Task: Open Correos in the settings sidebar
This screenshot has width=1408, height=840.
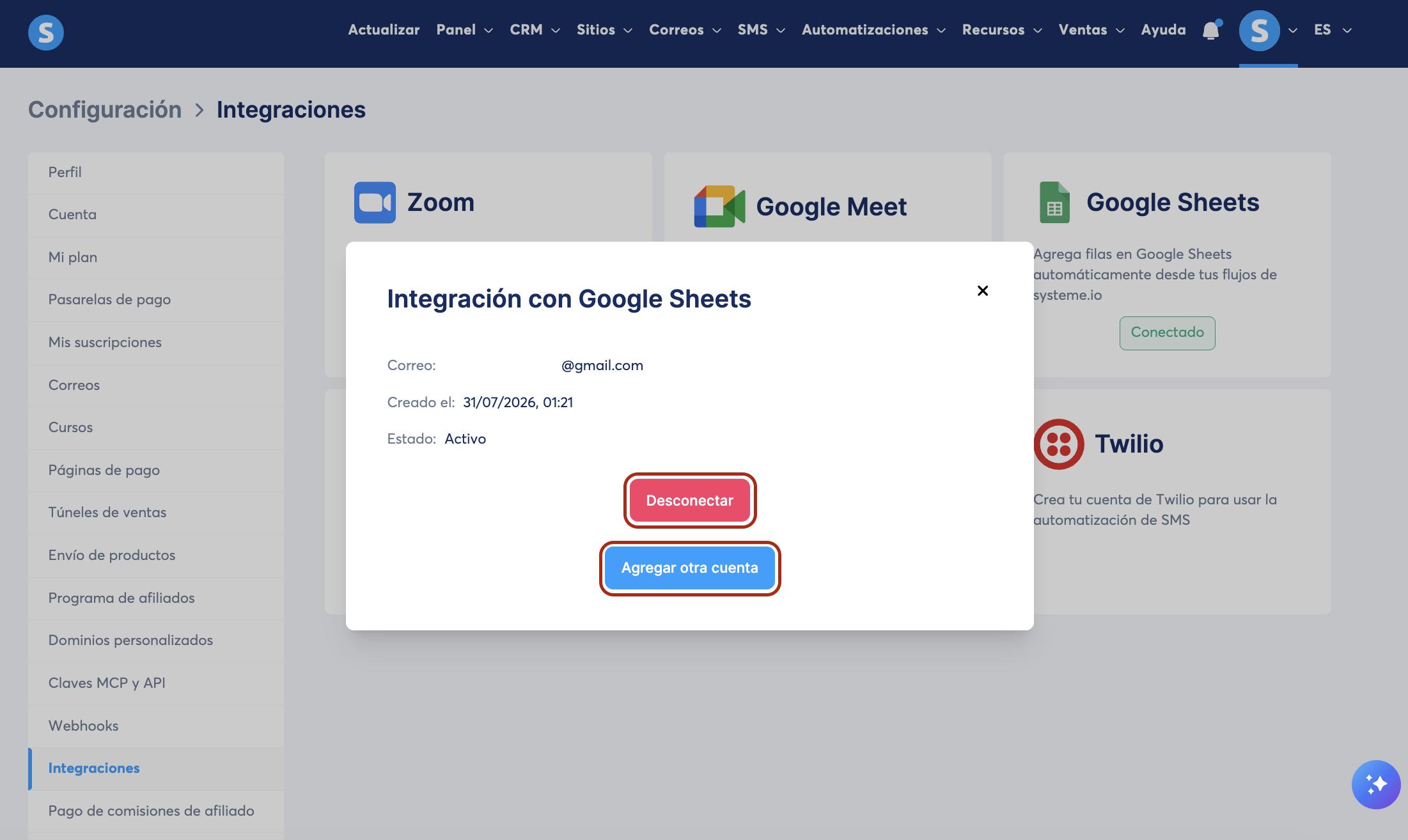Action: (156, 385)
